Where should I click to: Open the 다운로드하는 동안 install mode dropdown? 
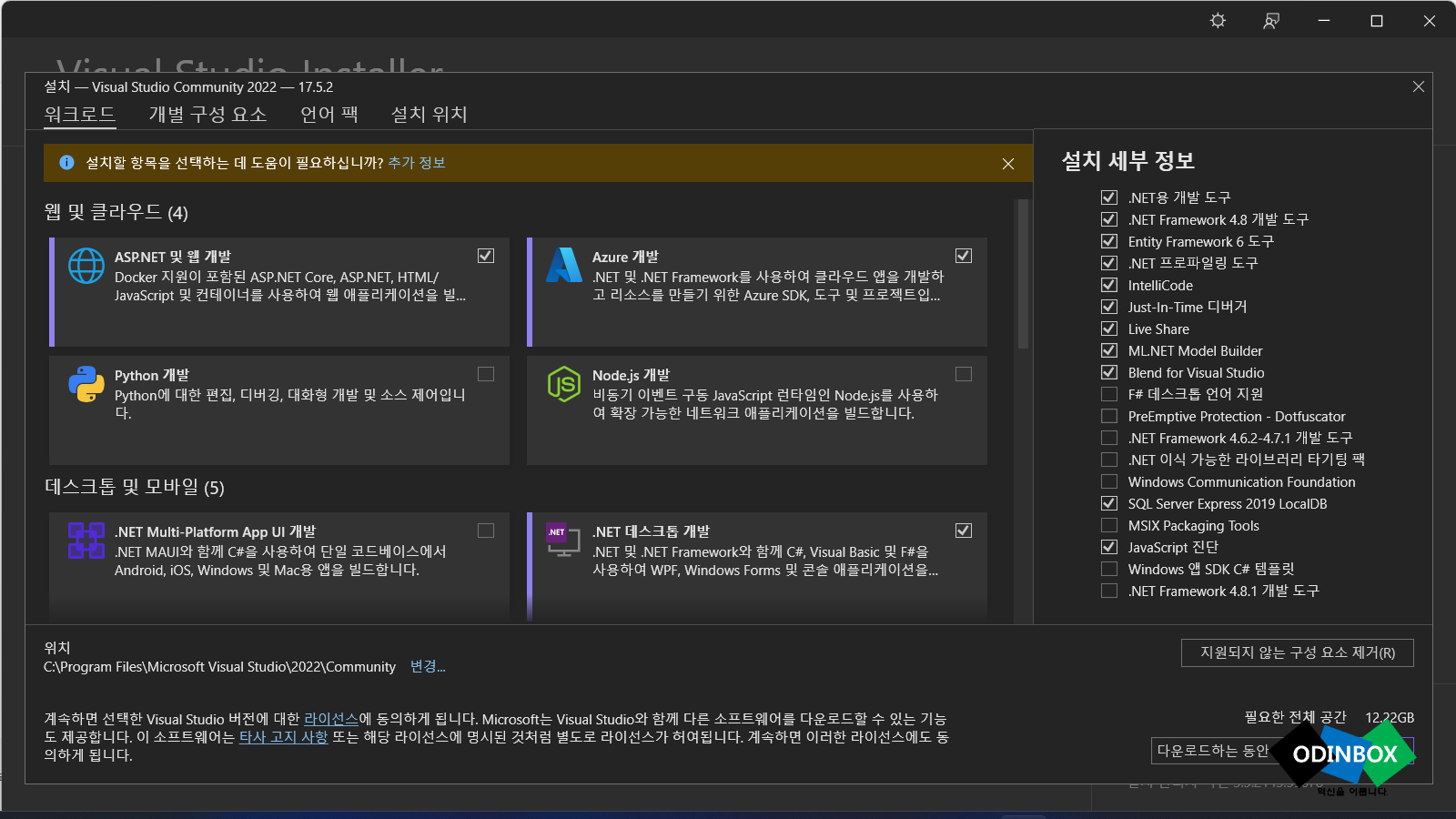pyautogui.click(x=1282, y=751)
